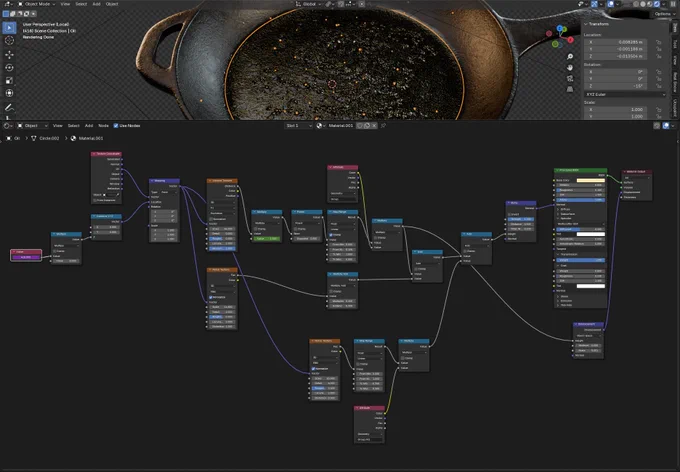Select the Annotate tool in viewport toolbar

tap(9, 107)
